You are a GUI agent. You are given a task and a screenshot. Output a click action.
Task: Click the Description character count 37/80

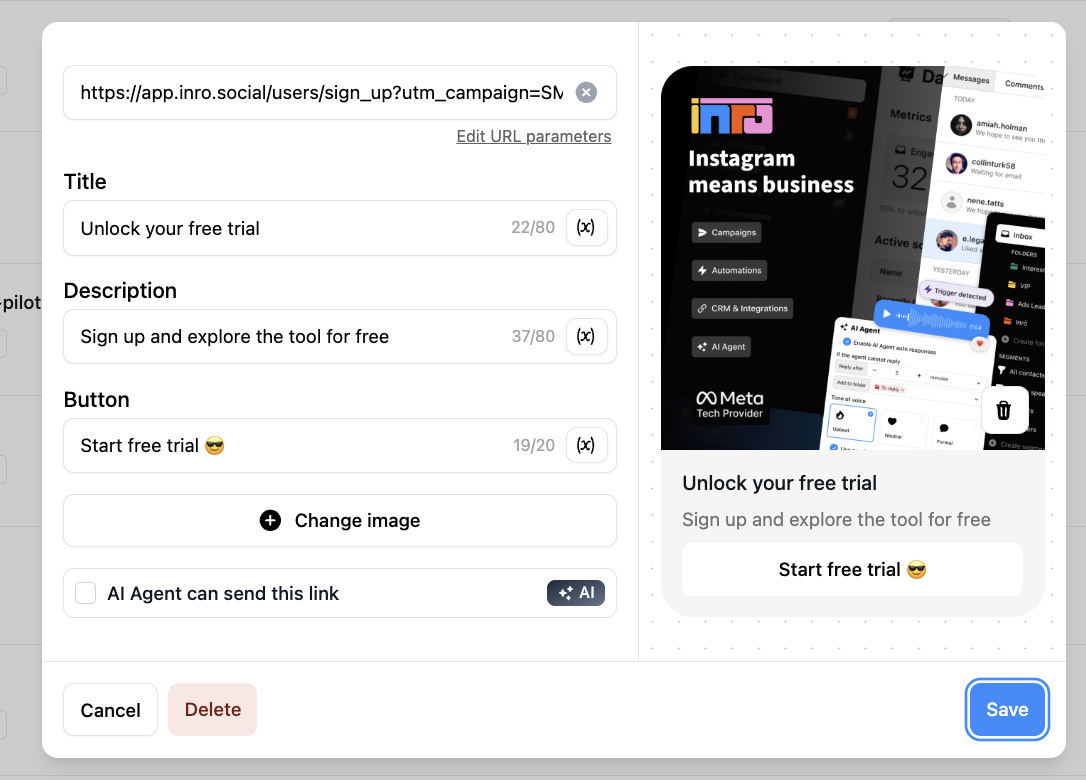[533, 337]
